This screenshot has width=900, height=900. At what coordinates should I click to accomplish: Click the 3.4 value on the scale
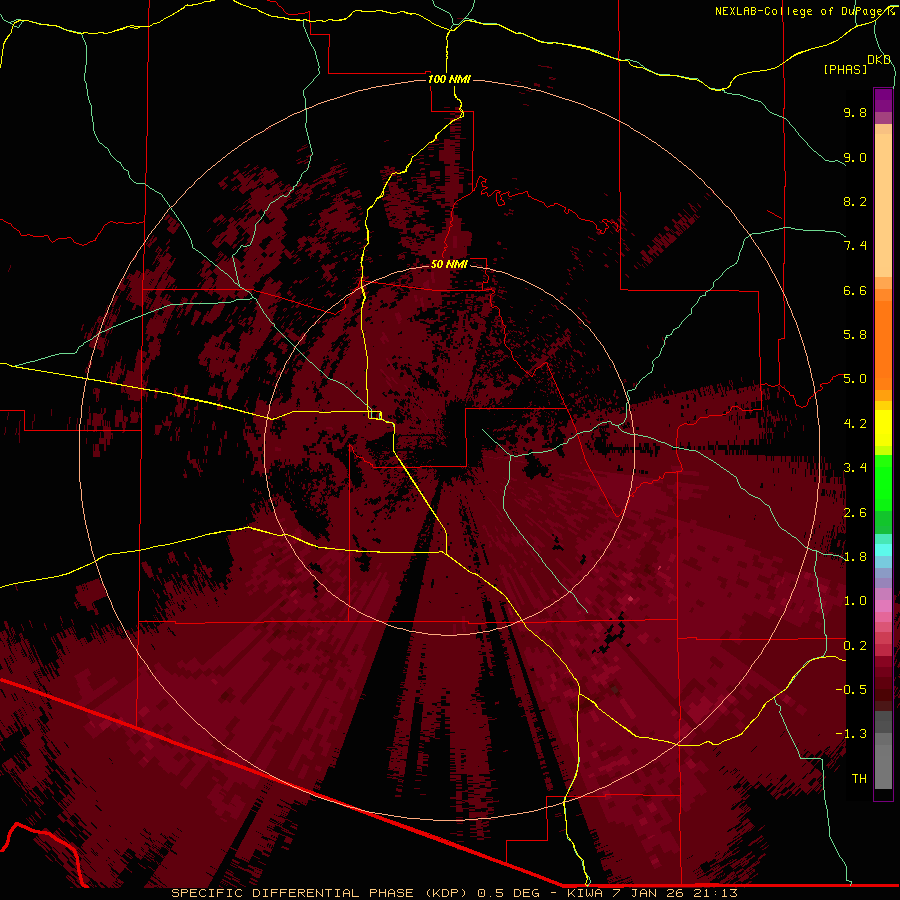coord(855,468)
